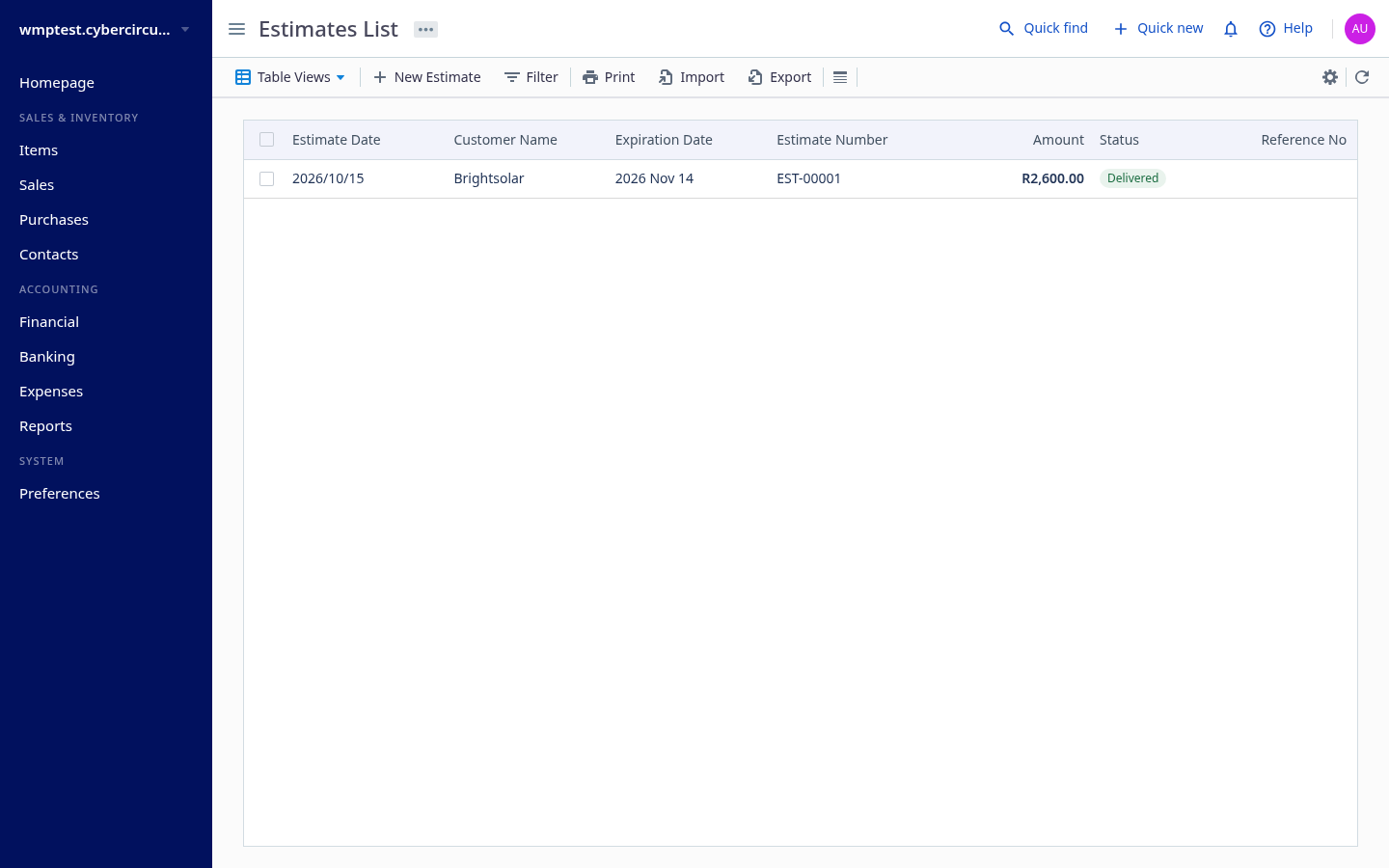Open the AU user avatar menu

(x=1360, y=29)
